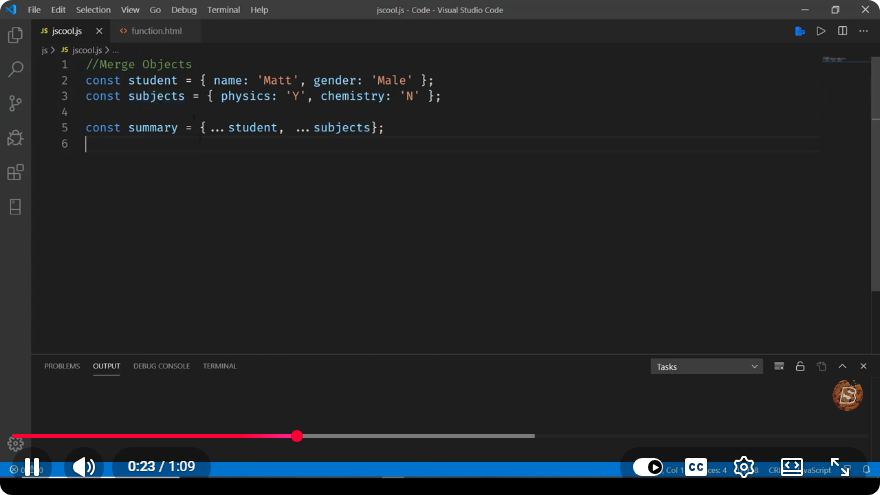Clear the output panel
This screenshot has height=495, width=880.
tap(778, 366)
